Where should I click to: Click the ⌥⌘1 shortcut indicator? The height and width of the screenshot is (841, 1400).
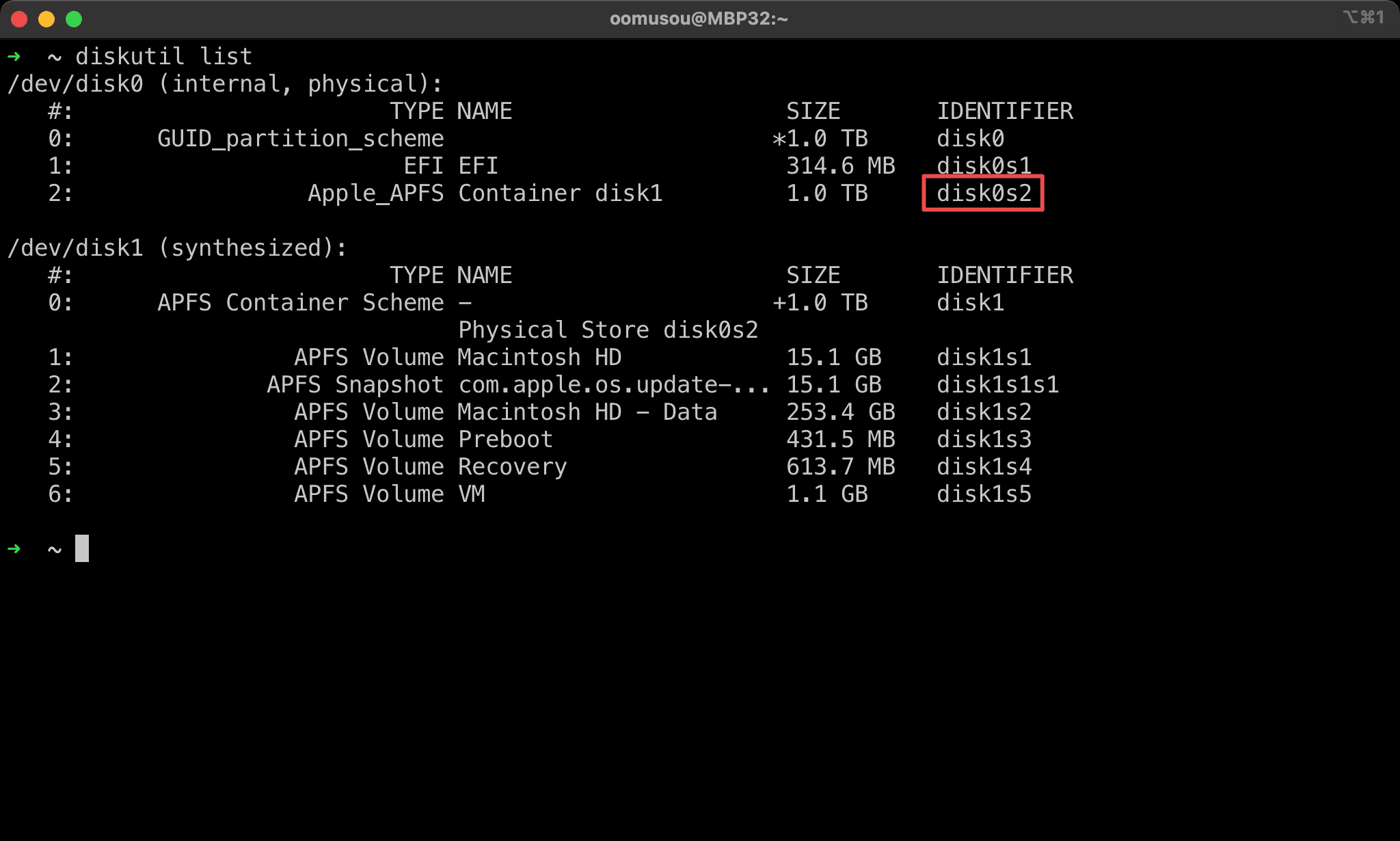pos(1364,17)
